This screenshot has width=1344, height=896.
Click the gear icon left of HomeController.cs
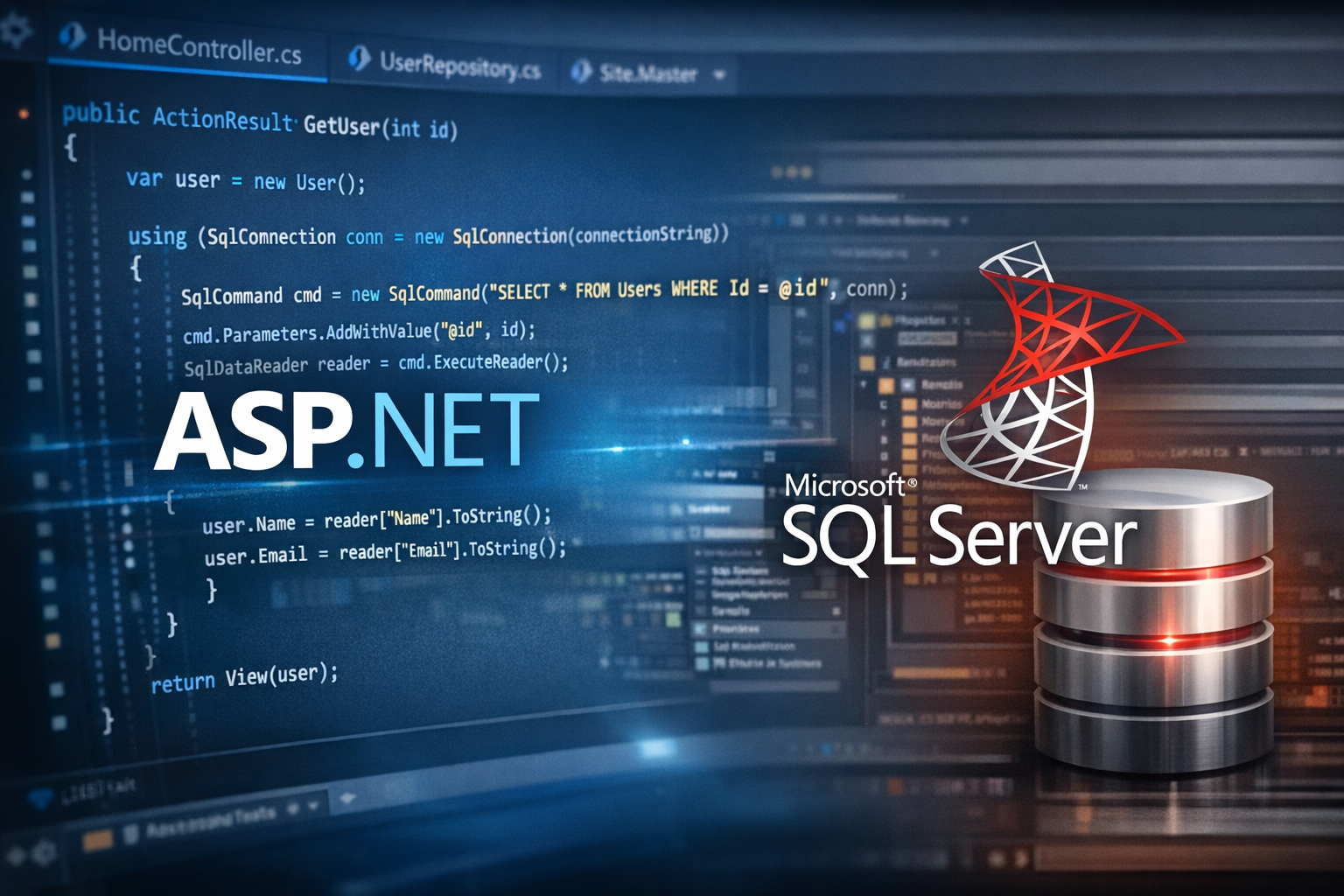tap(15, 30)
